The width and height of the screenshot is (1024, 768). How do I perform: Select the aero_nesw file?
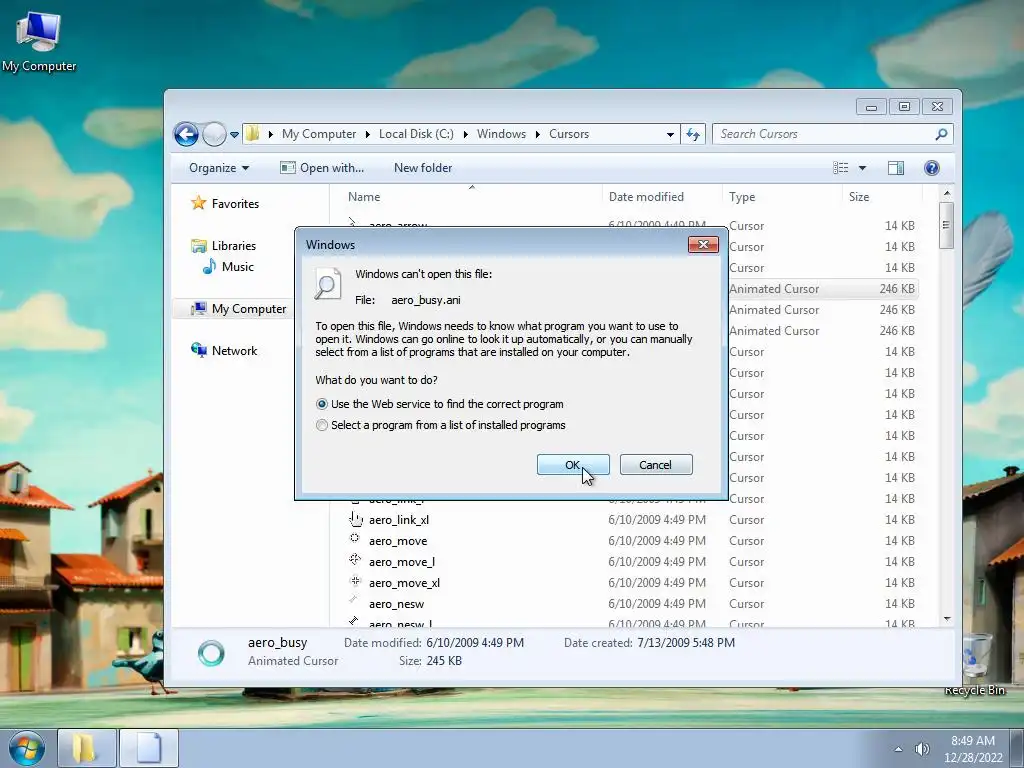pos(396,604)
